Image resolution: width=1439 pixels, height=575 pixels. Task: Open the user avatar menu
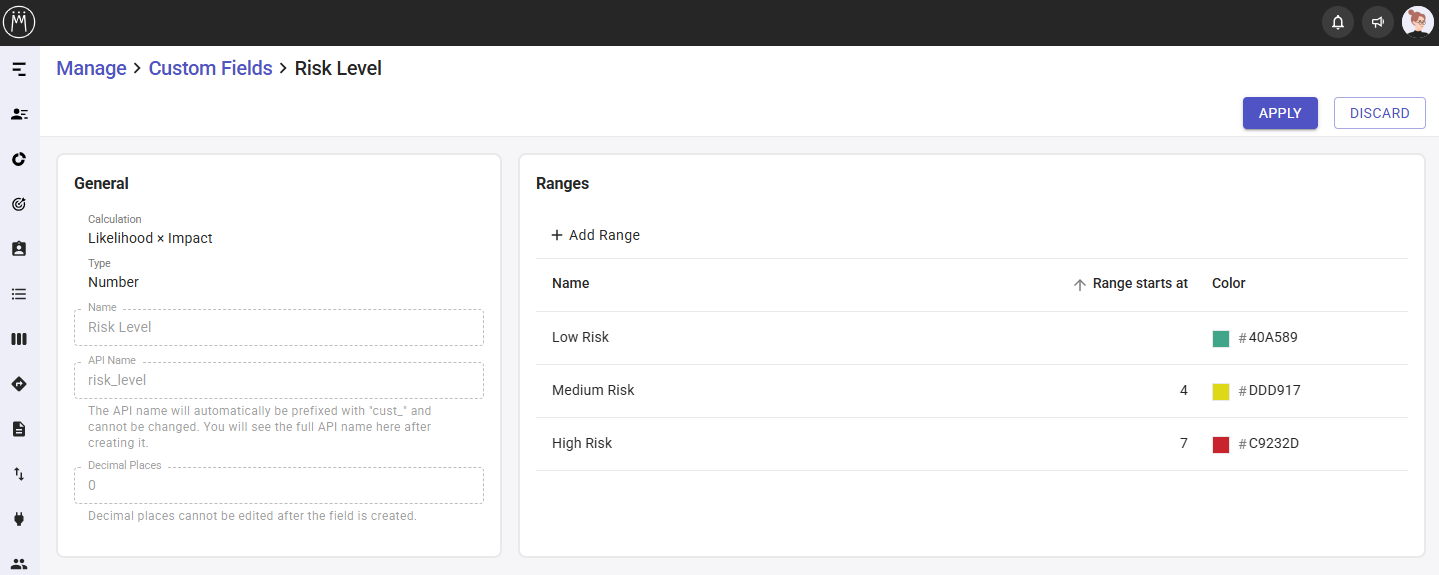pos(1417,22)
